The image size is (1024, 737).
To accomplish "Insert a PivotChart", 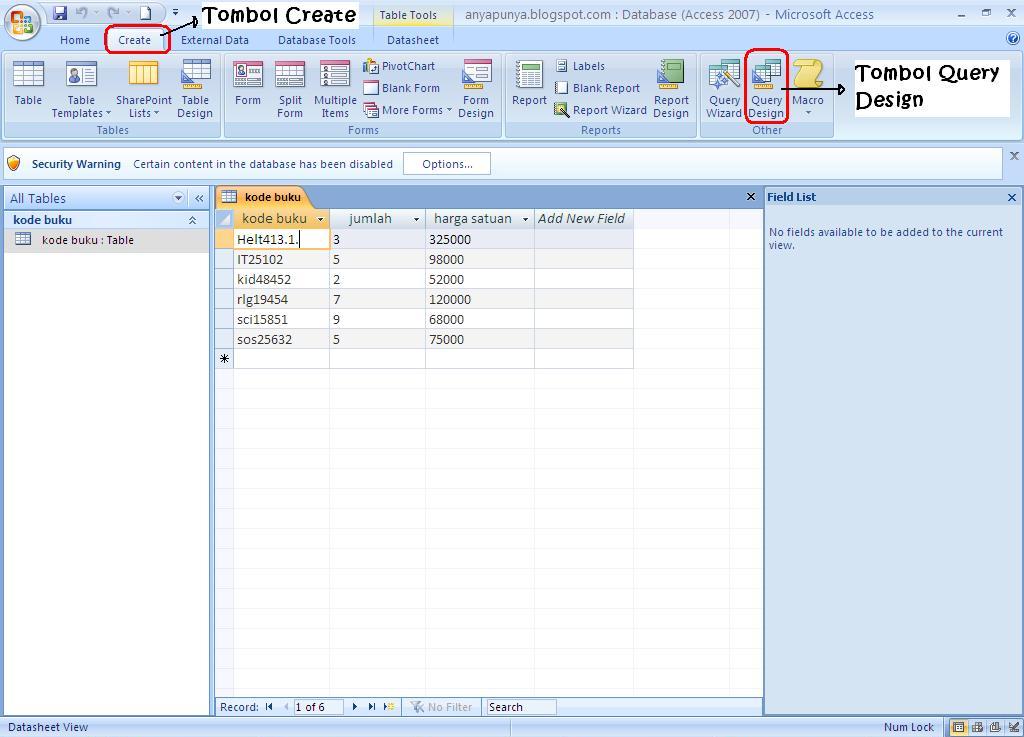I will [x=399, y=66].
